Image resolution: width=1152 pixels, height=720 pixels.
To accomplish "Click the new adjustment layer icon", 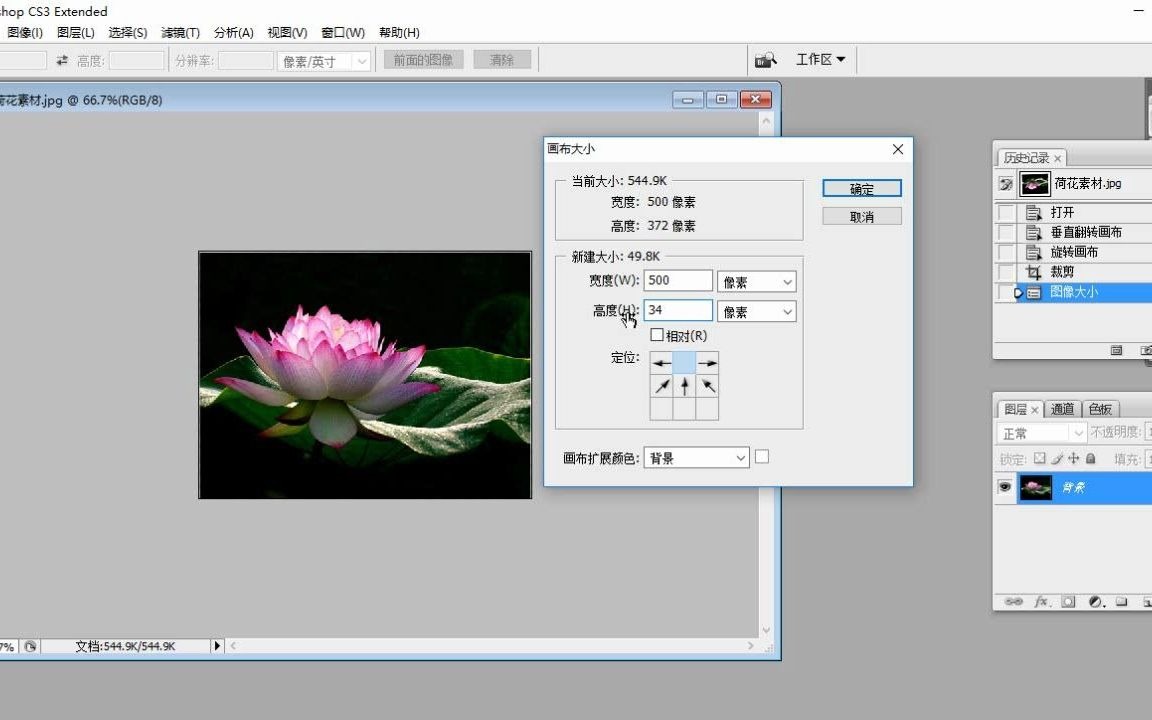I will pos(1094,601).
